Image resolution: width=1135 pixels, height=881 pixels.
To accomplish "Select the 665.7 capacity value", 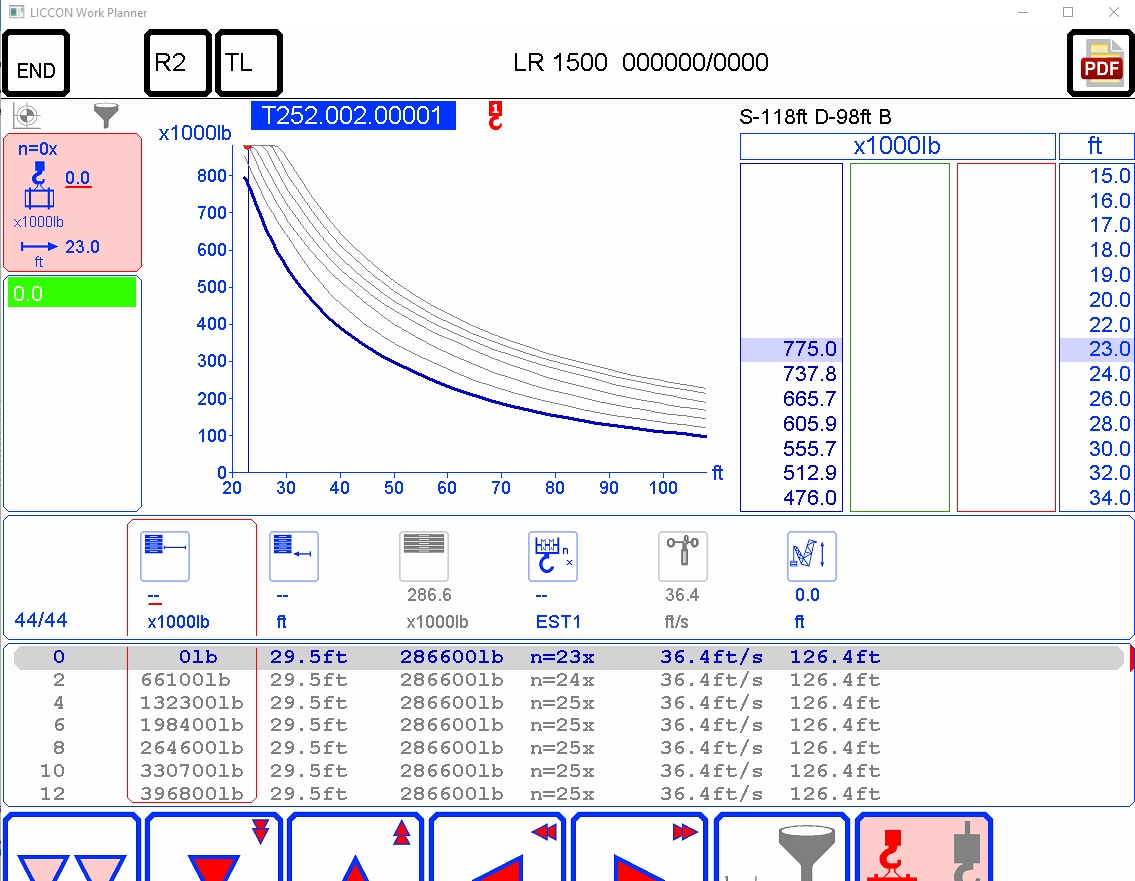I will tap(809, 399).
